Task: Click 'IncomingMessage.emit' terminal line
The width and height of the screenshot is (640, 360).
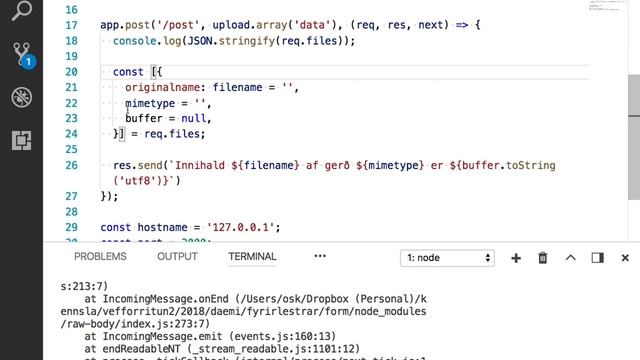Action: coord(162,336)
